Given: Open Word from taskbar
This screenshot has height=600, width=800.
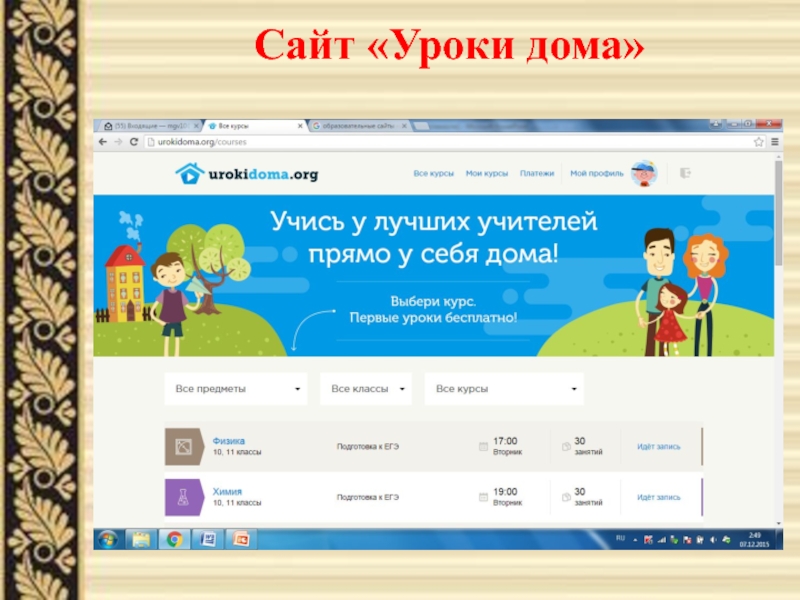Looking at the screenshot, I should 208,539.
